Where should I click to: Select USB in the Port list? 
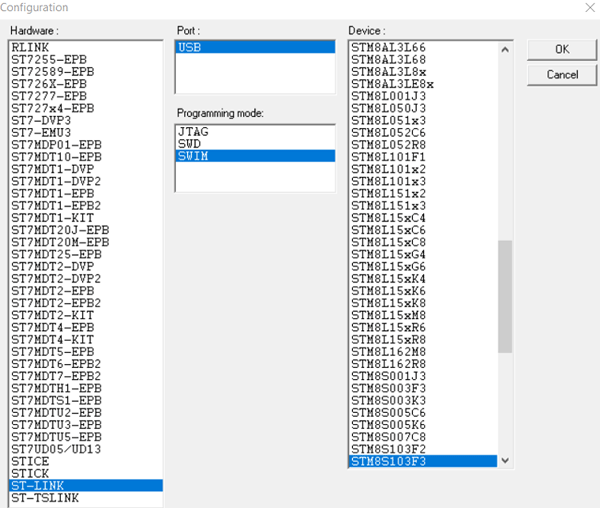[x=254, y=47]
